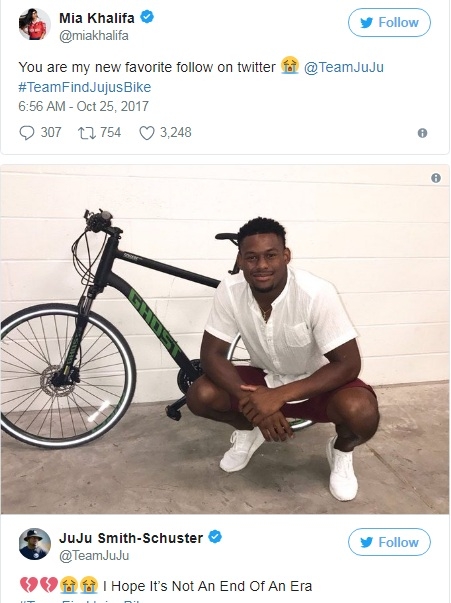Click JuJu Smith-Schuster's verified badge
451x603 pixels.
click(x=215, y=536)
